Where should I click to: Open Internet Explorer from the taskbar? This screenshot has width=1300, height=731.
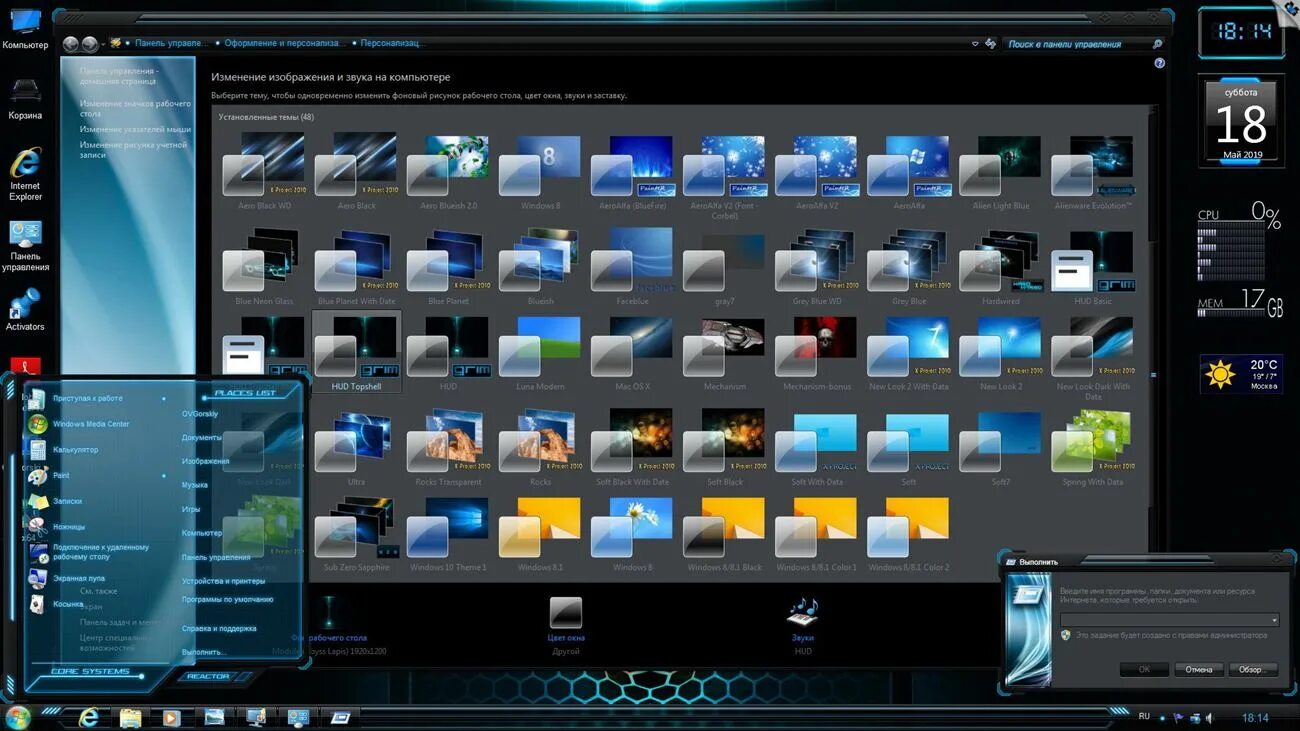pos(89,717)
